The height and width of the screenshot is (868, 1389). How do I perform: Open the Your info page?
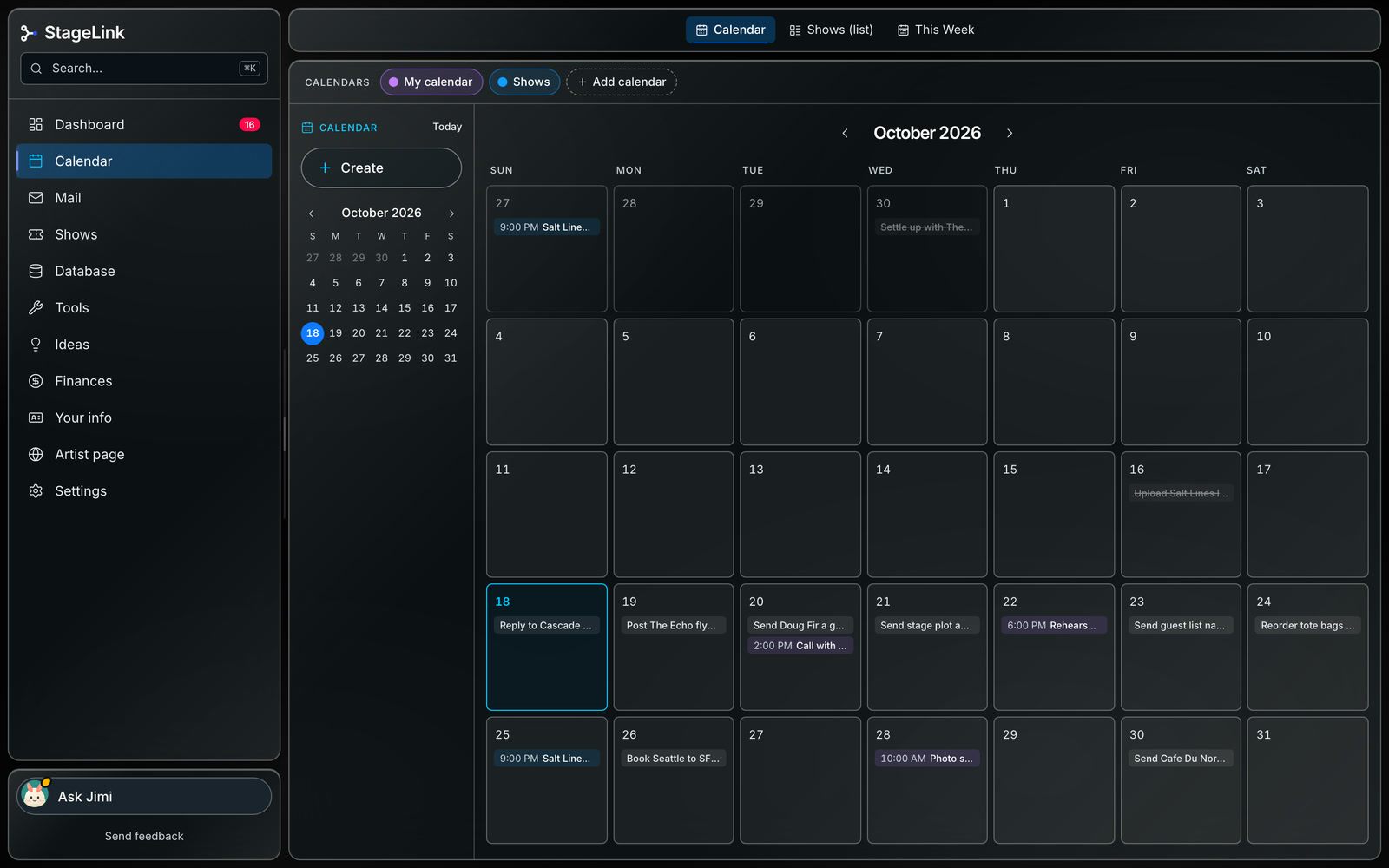pos(144,418)
